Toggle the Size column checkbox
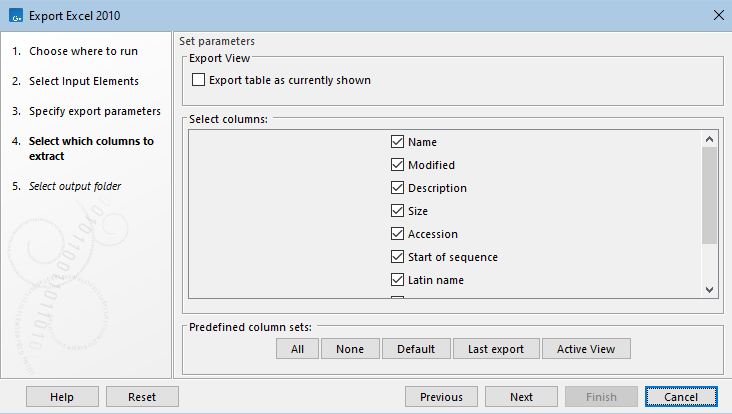732x414 pixels. click(397, 211)
